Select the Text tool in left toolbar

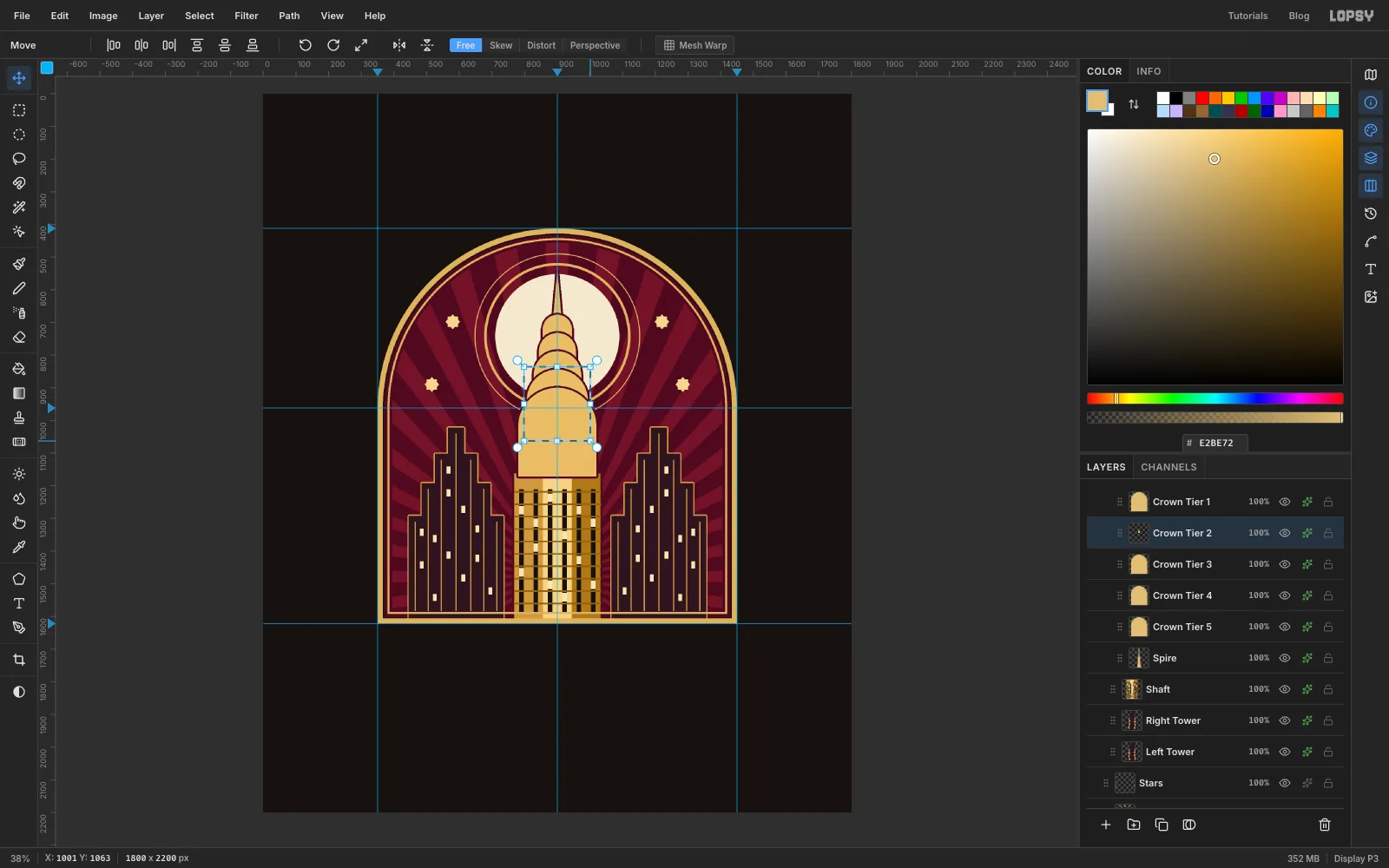point(19,603)
